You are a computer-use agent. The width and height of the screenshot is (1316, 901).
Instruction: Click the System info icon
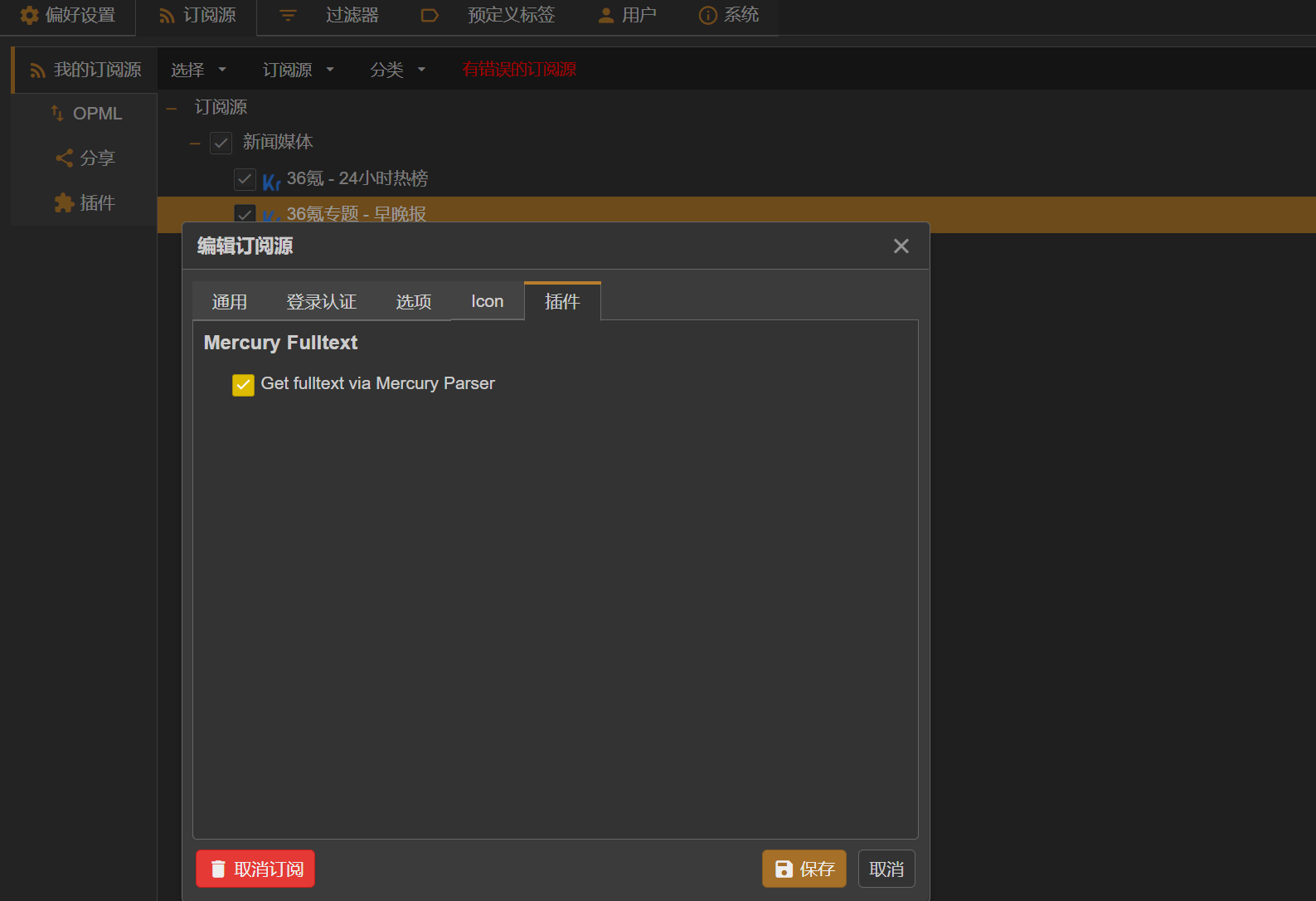tap(707, 15)
